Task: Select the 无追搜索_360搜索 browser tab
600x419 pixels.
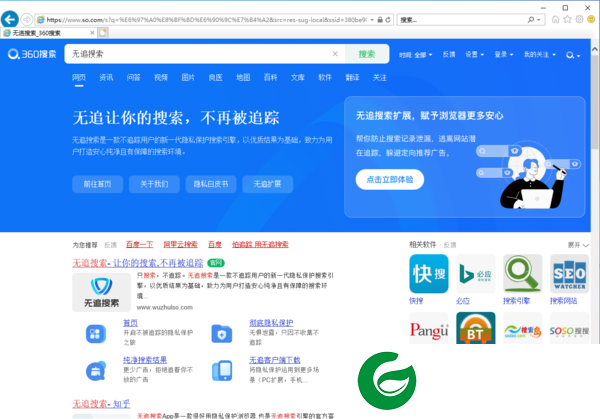Action: click(x=49, y=33)
